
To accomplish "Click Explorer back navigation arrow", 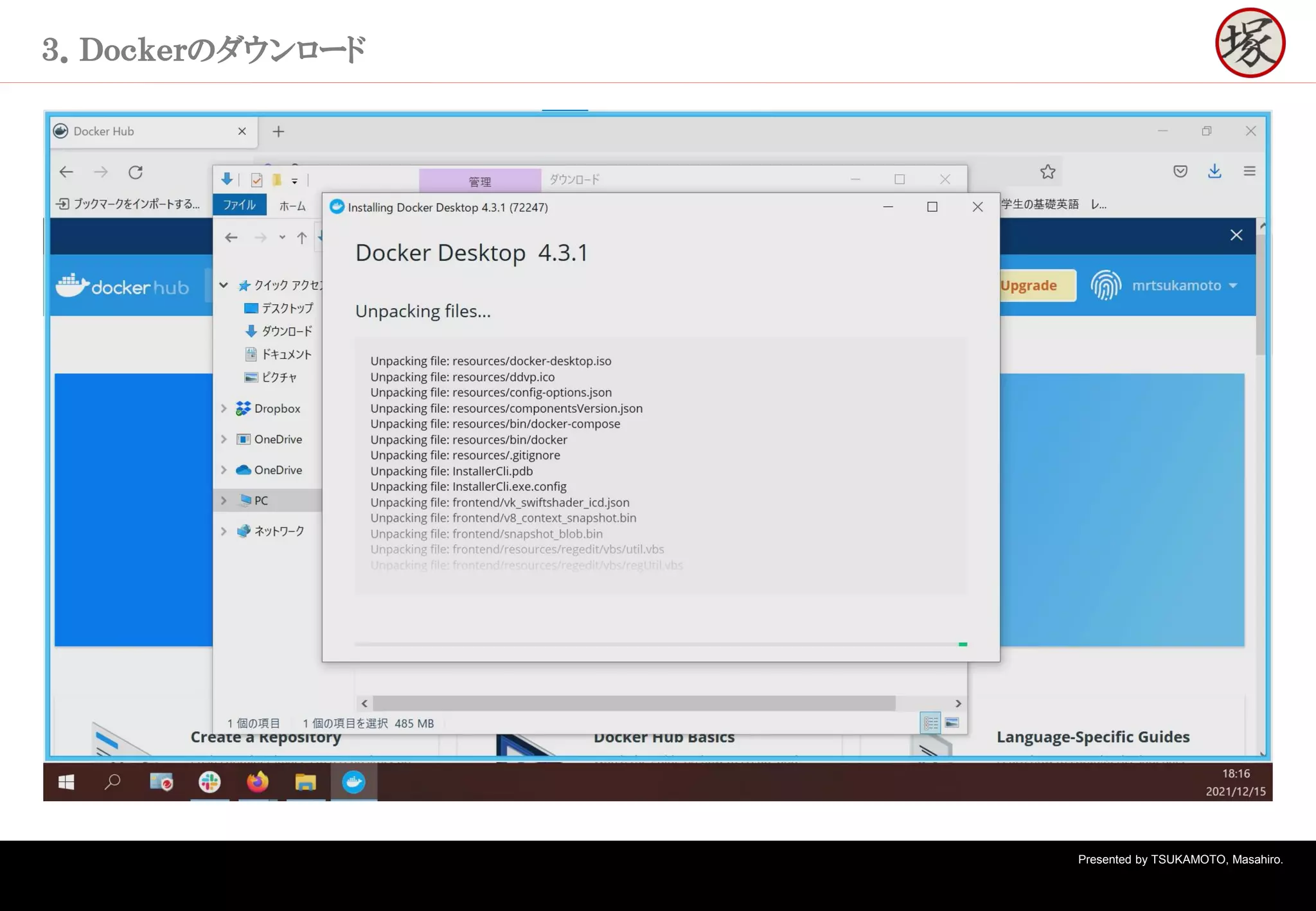I will (231, 238).
